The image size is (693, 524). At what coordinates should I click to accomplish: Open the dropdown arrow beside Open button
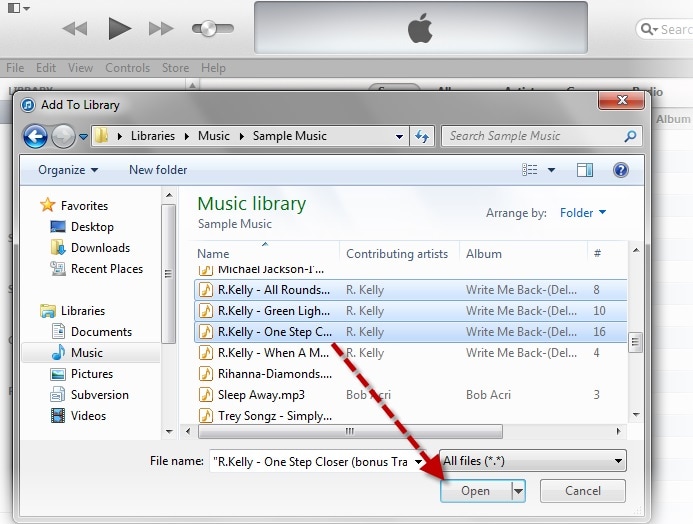click(x=518, y=491)
